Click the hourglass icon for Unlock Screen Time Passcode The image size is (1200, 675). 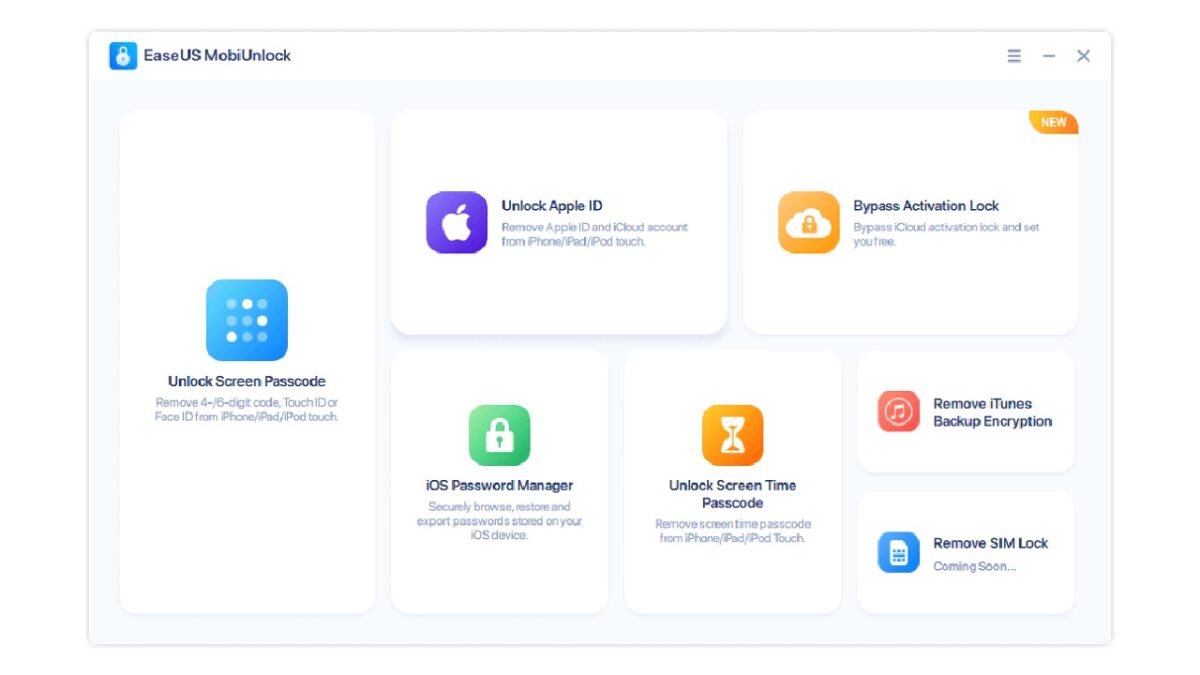pos(732,434)
